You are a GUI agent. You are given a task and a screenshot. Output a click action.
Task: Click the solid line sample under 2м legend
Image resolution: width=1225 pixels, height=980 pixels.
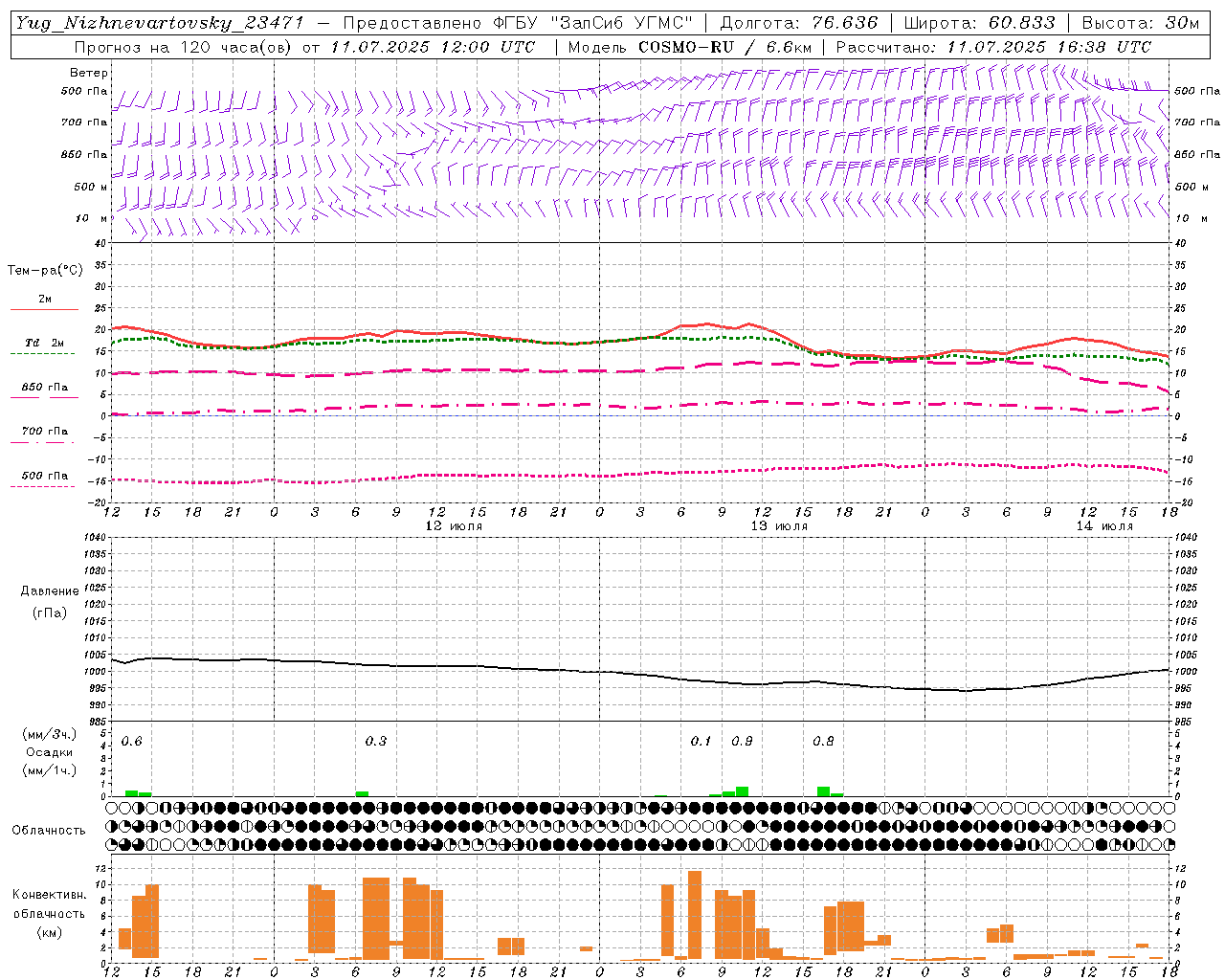pyautogui.click(x=44, y=309)
